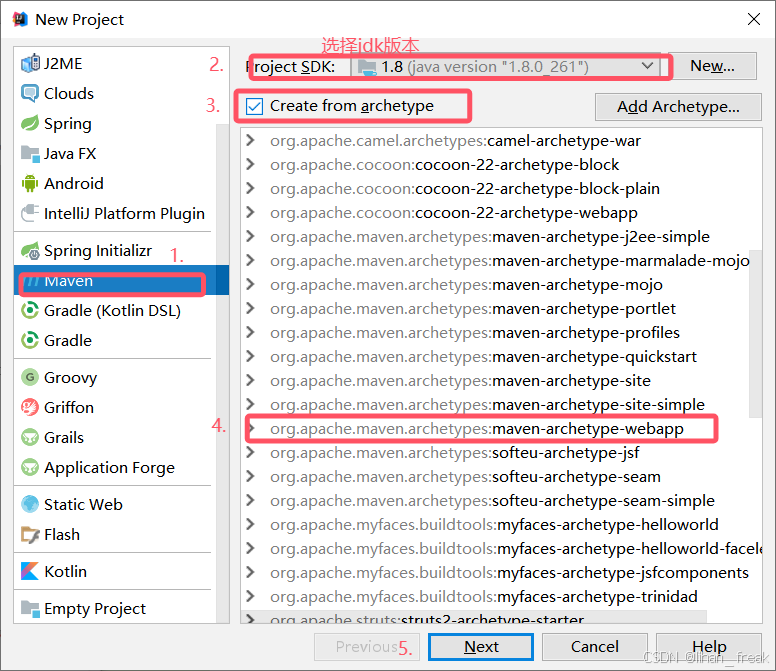Click the J2ME phone icon

point(30,63)
